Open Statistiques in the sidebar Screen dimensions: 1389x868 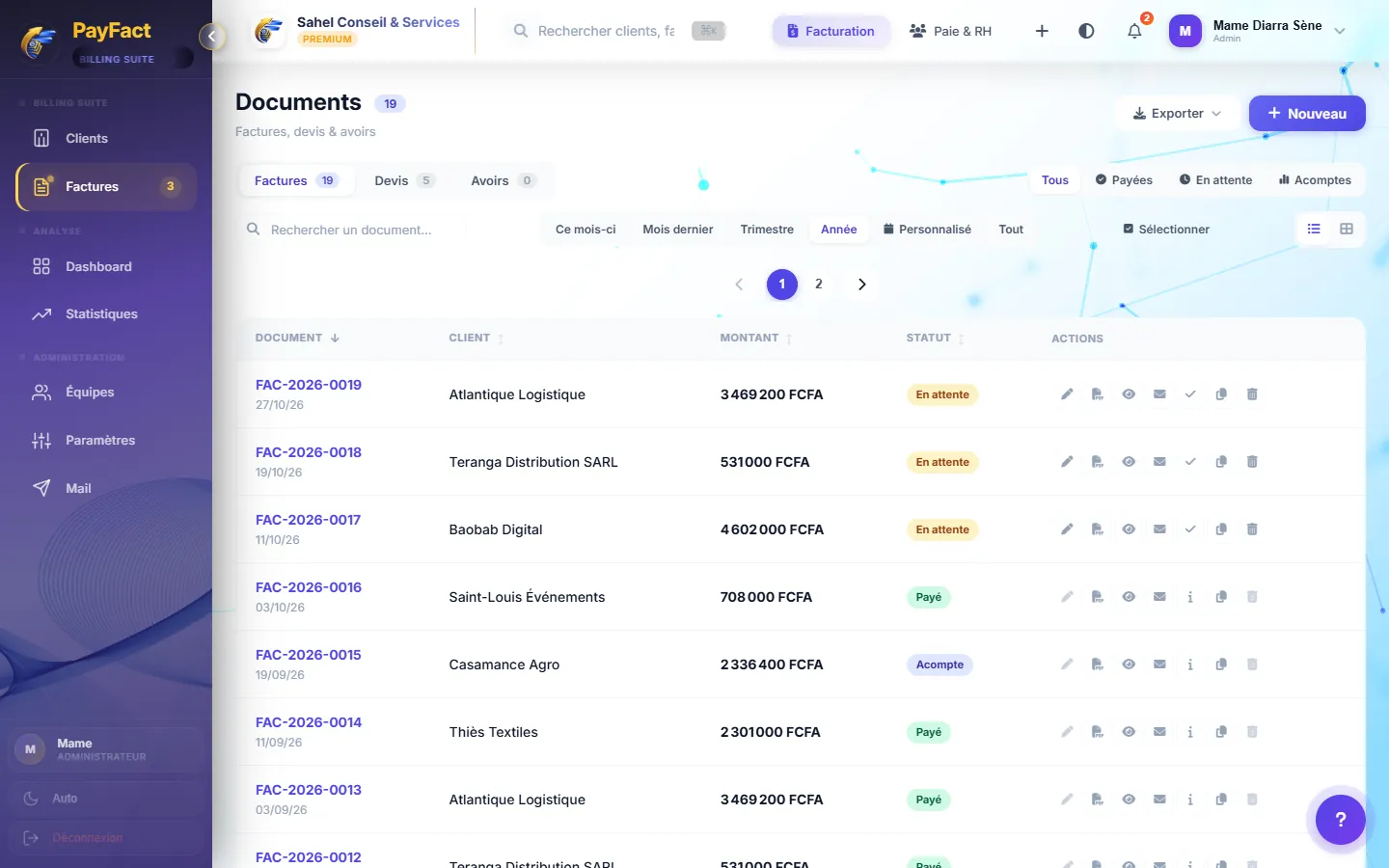click(x=106, y=314)
